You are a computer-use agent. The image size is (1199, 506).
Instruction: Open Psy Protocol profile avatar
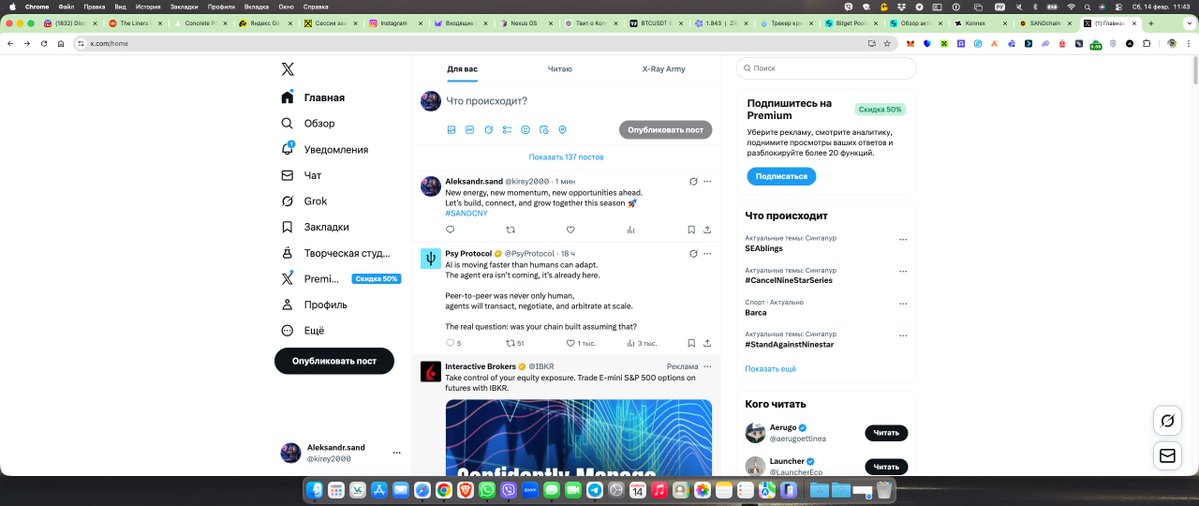tap(431, 258)
